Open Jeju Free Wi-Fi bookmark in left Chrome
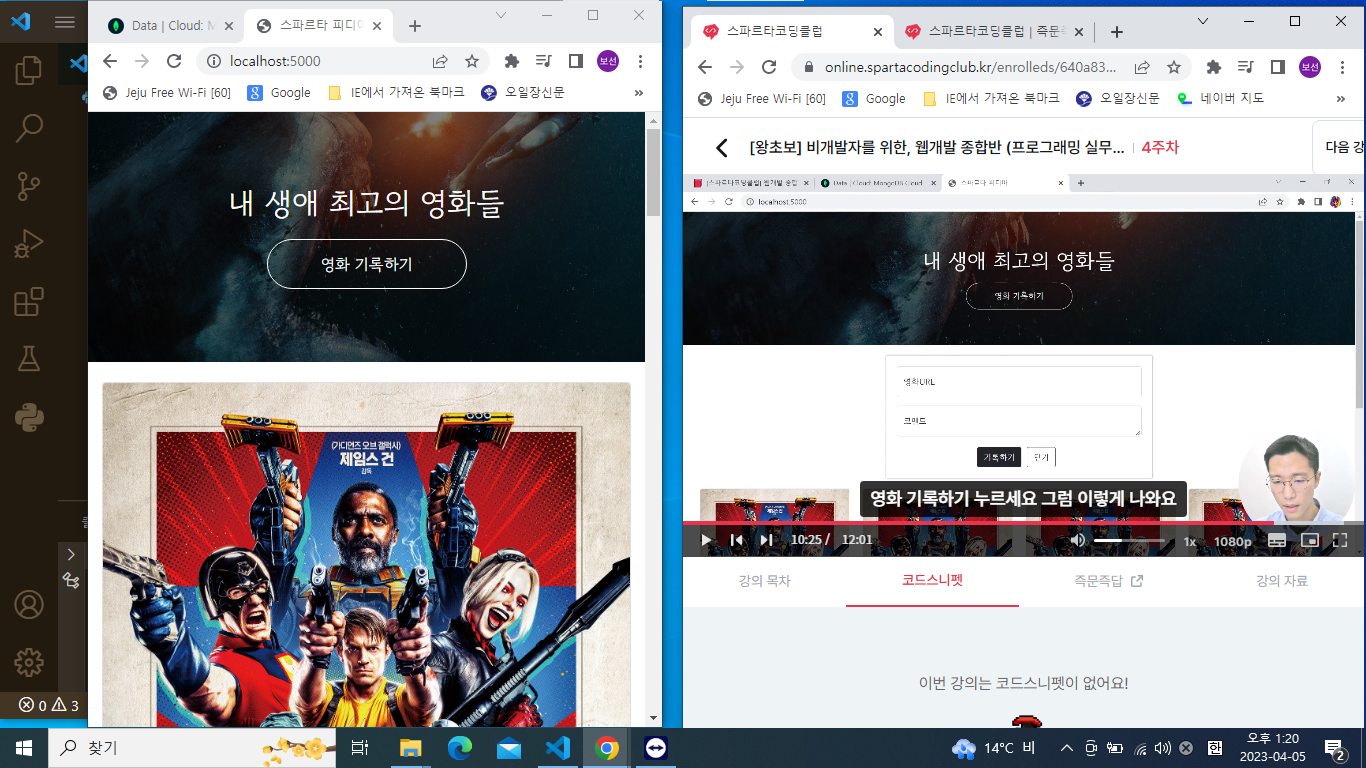Image resolution: width=1366 pixels, height=768 pixels. point(167,93)
